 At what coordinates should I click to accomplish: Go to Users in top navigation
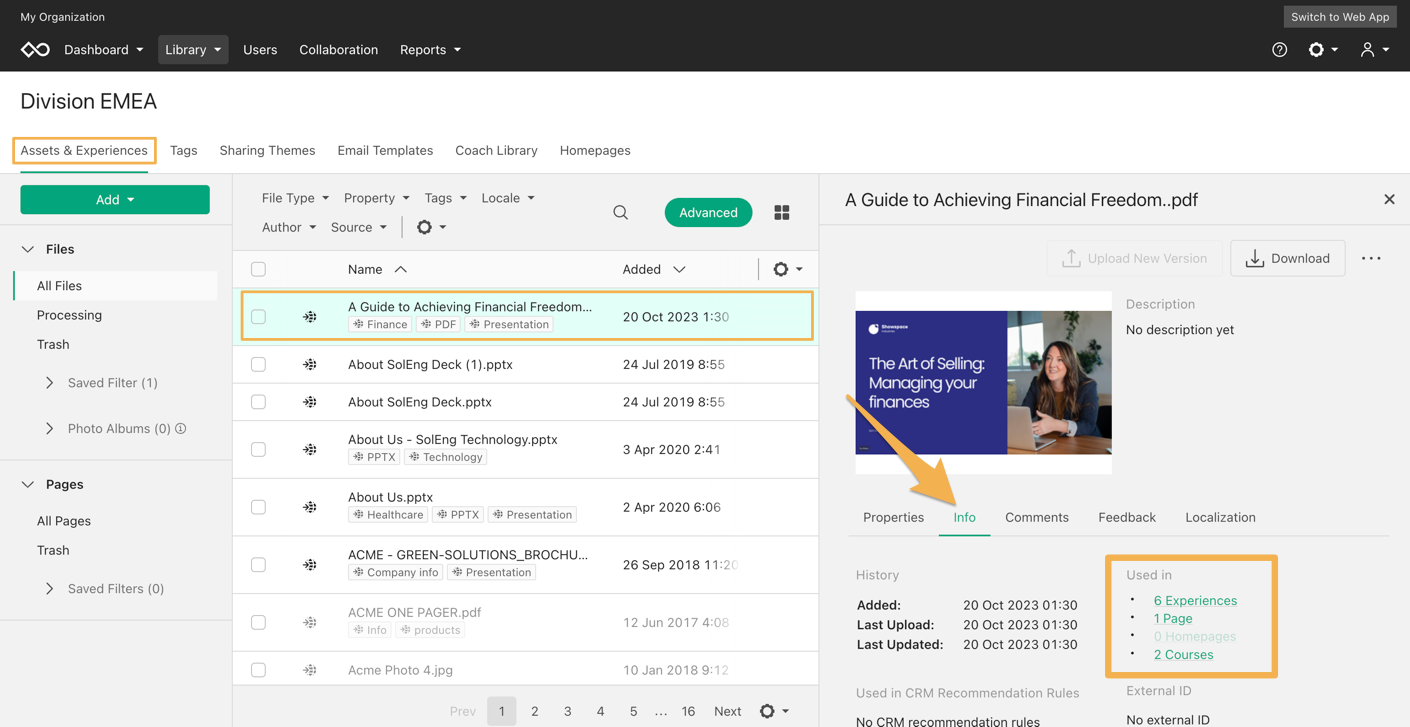coord(260,50)
